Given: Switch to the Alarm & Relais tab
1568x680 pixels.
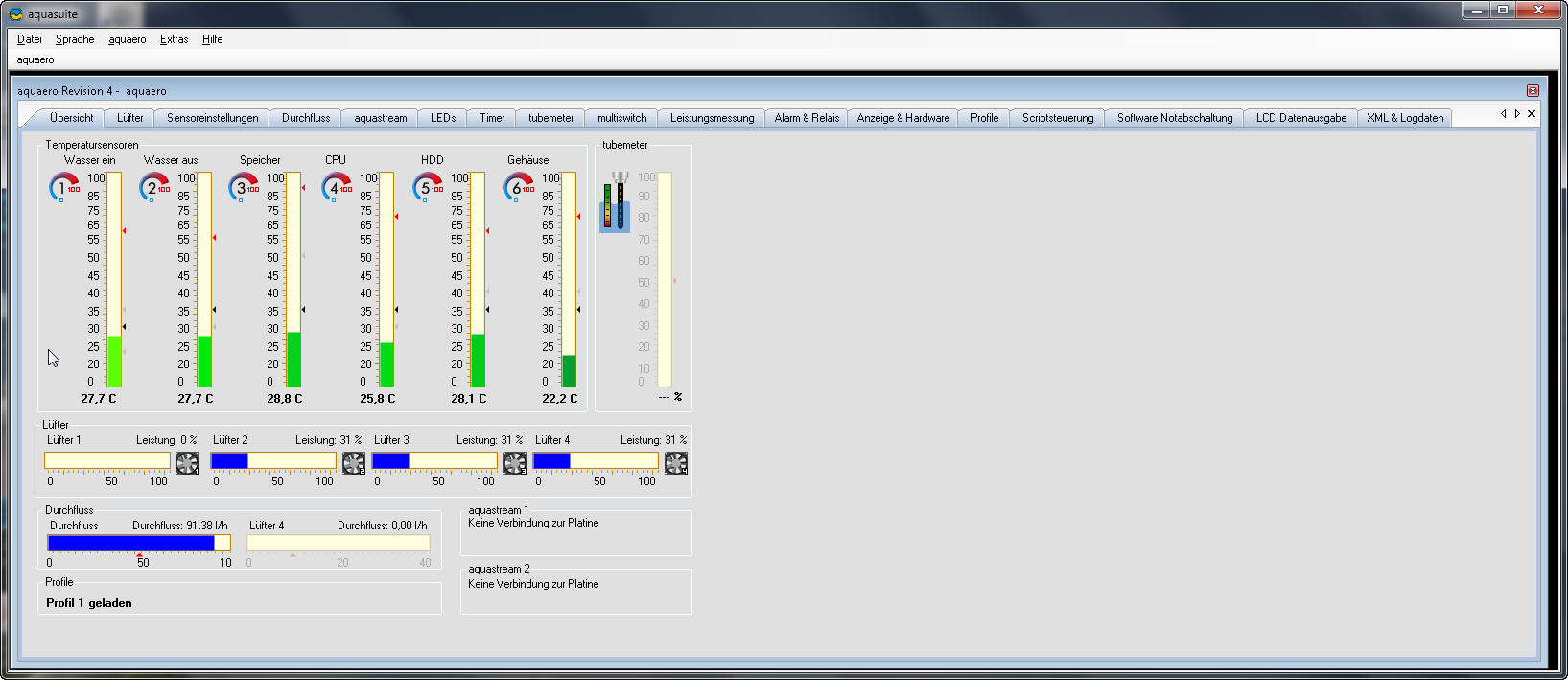Looking at the screenshot, I should point(806,118).
